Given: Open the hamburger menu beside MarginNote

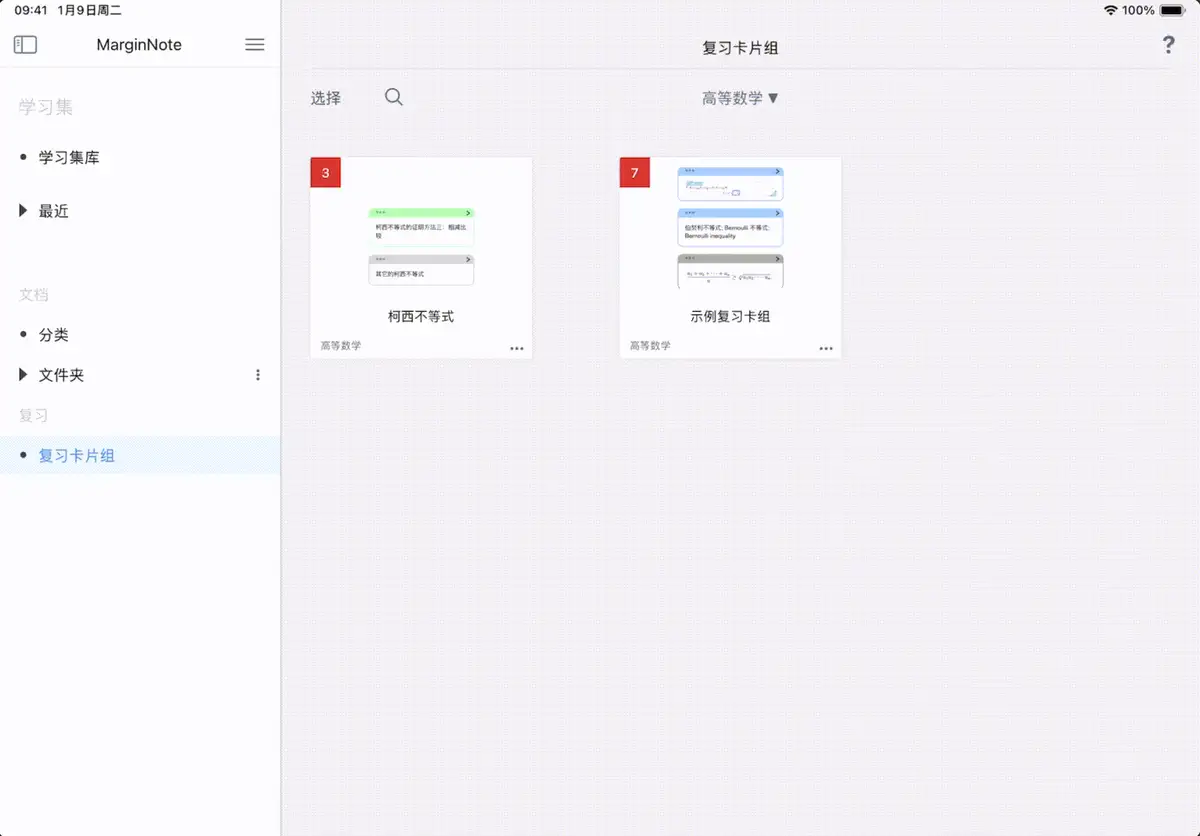Looking at the screenshot, I should tap(255, 45).
